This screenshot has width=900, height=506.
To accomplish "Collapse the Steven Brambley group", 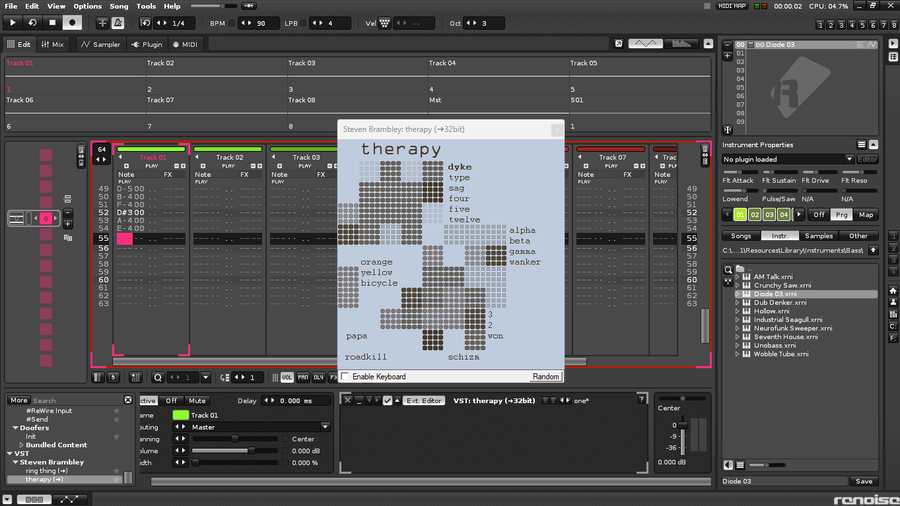I will point(15,462).
